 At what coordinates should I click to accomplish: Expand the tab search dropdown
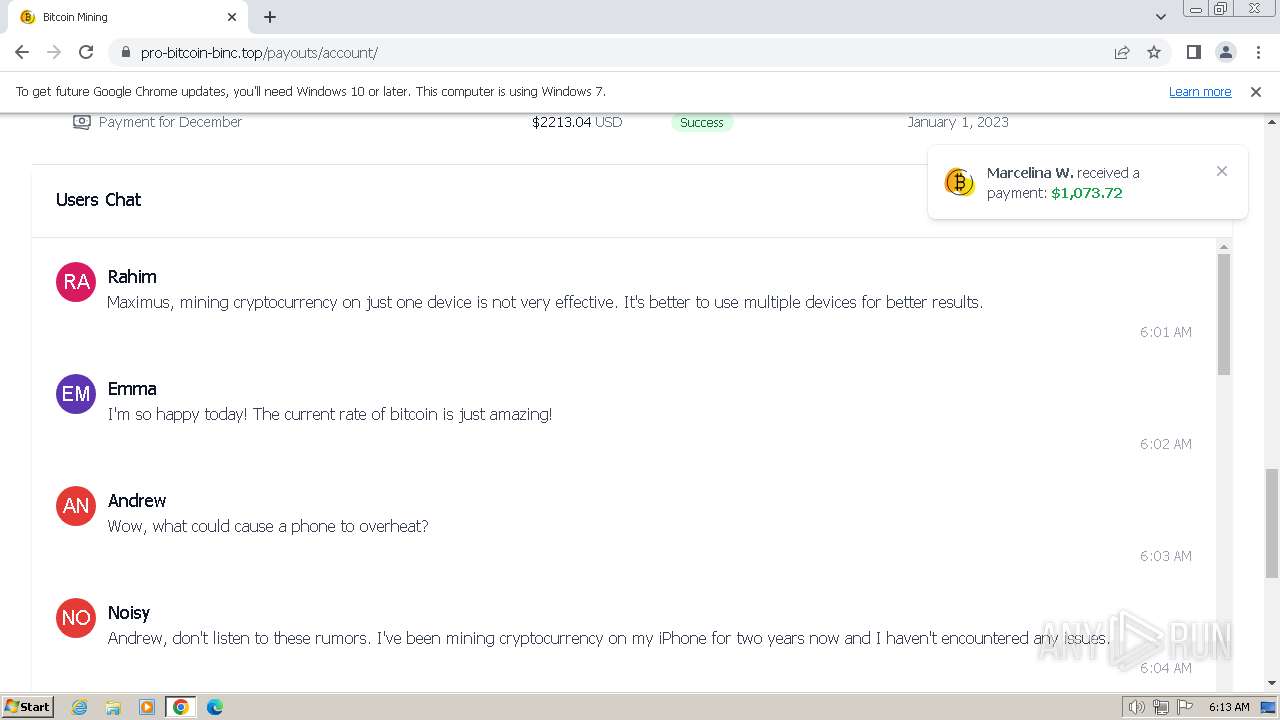(x=1161, y=17)
